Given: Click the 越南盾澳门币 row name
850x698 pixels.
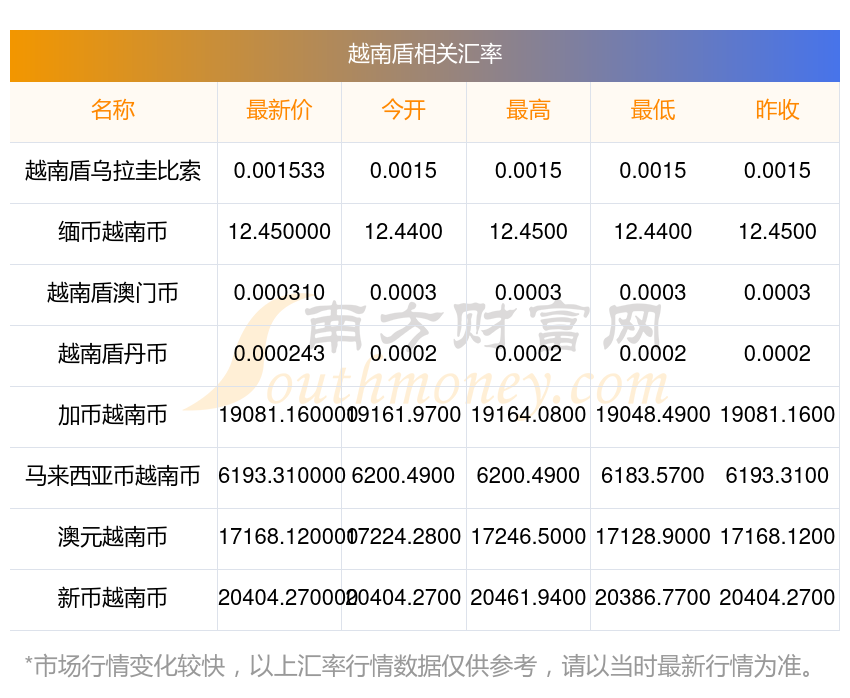Looking at the screenshot, I should click(x=113, y=293).
